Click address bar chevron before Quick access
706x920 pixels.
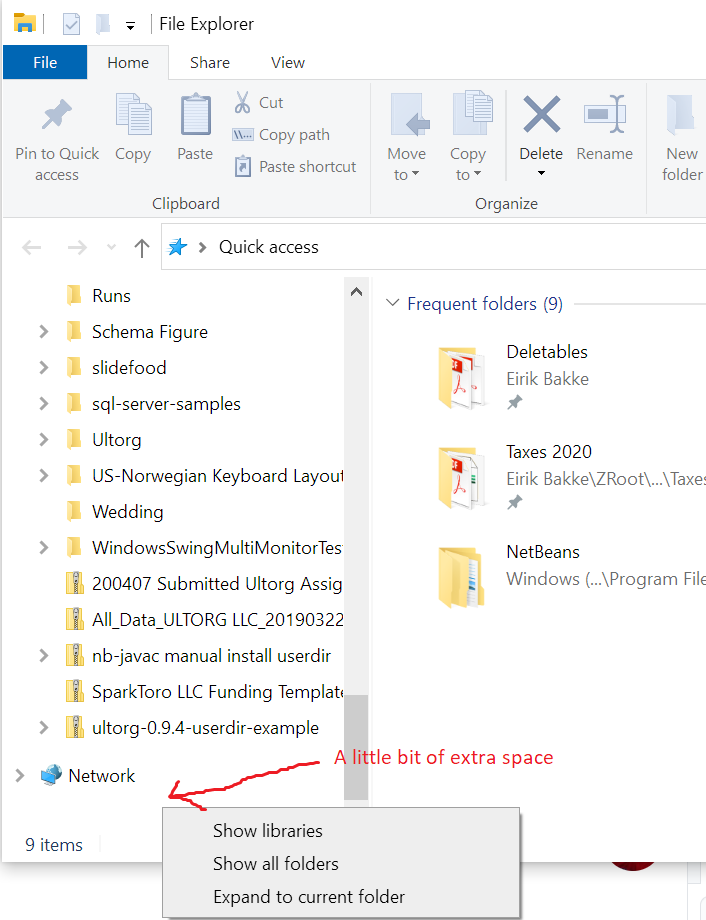202,248
